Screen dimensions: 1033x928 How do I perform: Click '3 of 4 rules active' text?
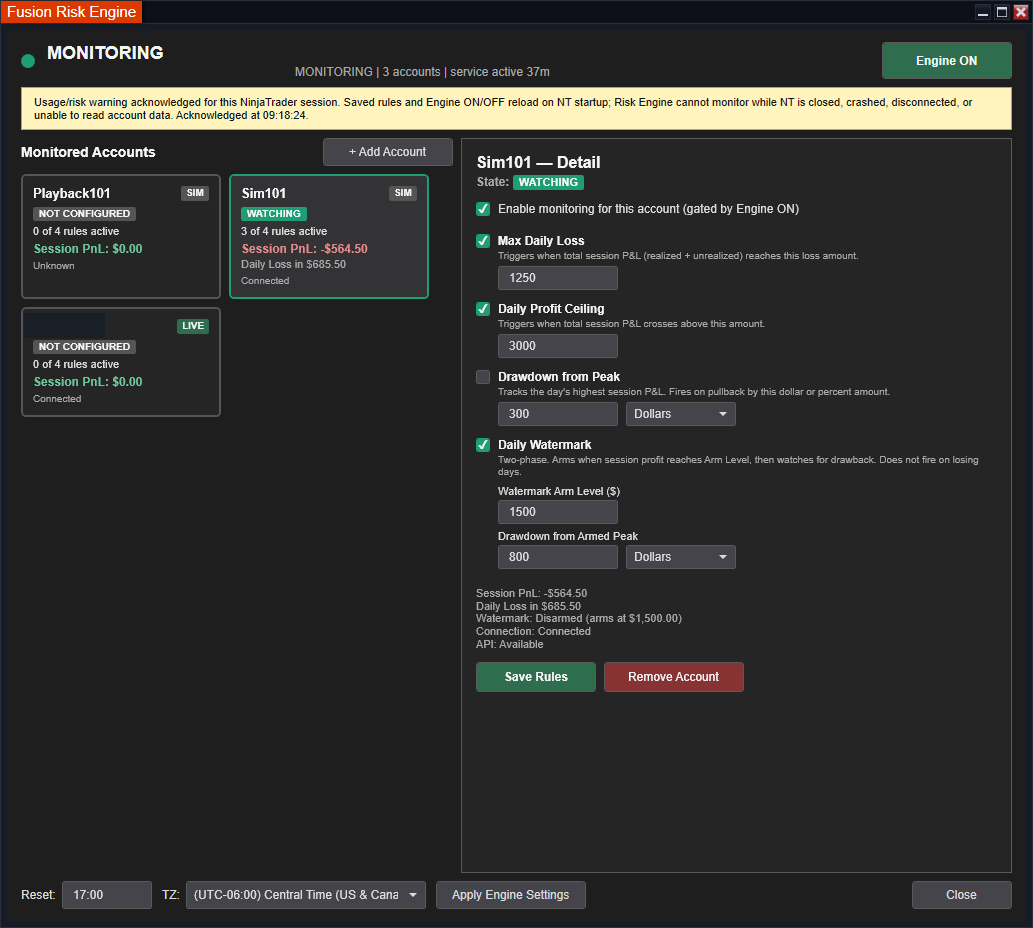pyautogui.click(x=284, y=231)
